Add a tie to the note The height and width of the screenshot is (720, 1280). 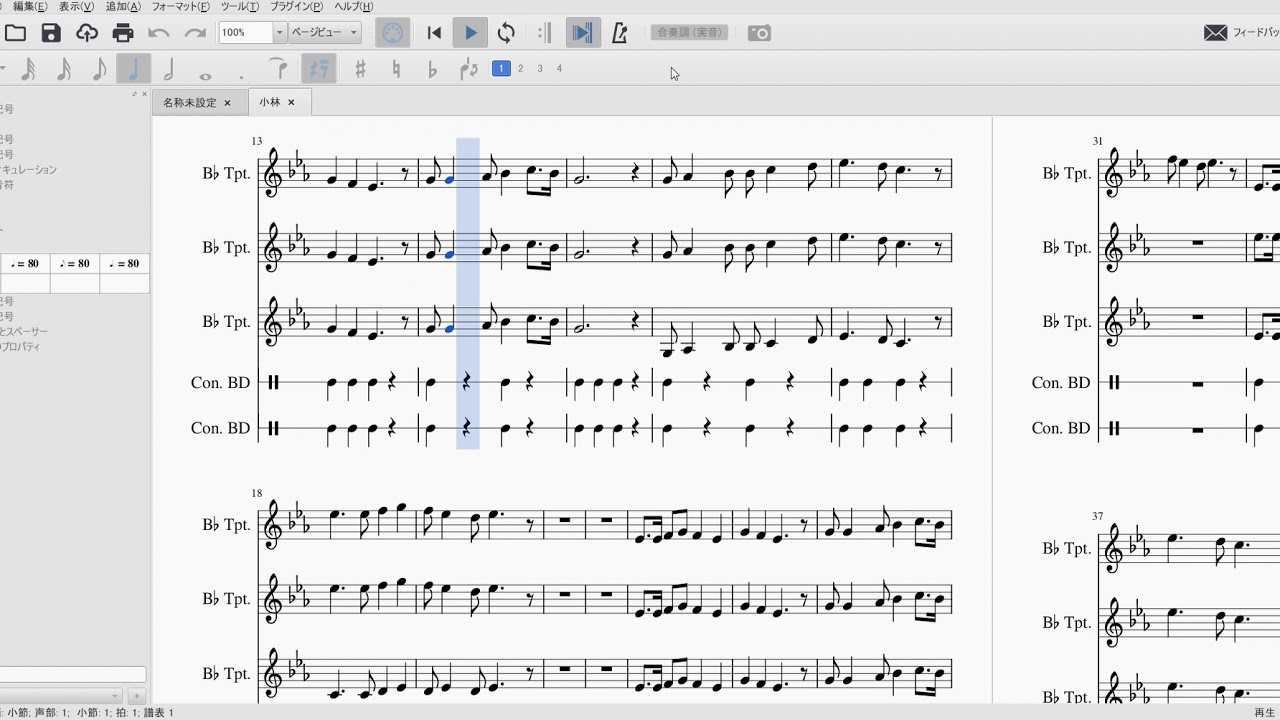(280, 69)
